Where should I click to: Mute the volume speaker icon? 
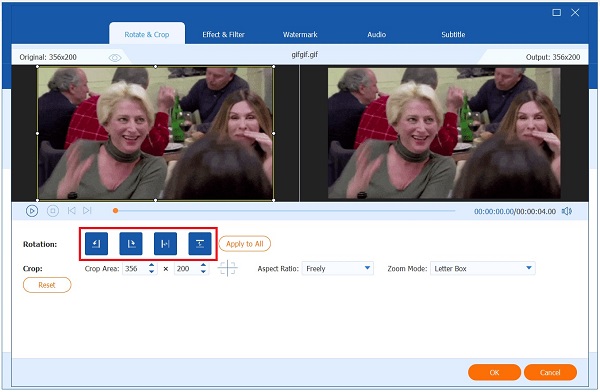pos(567,211)
